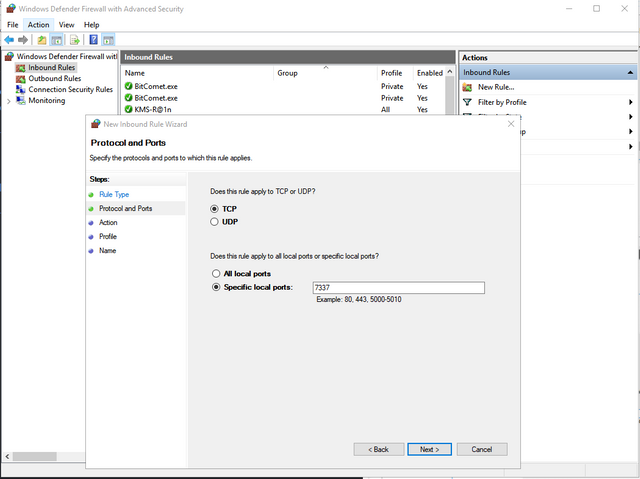
Task: Click the Profile step in wizard Steps list
Action: click(108, 237)
